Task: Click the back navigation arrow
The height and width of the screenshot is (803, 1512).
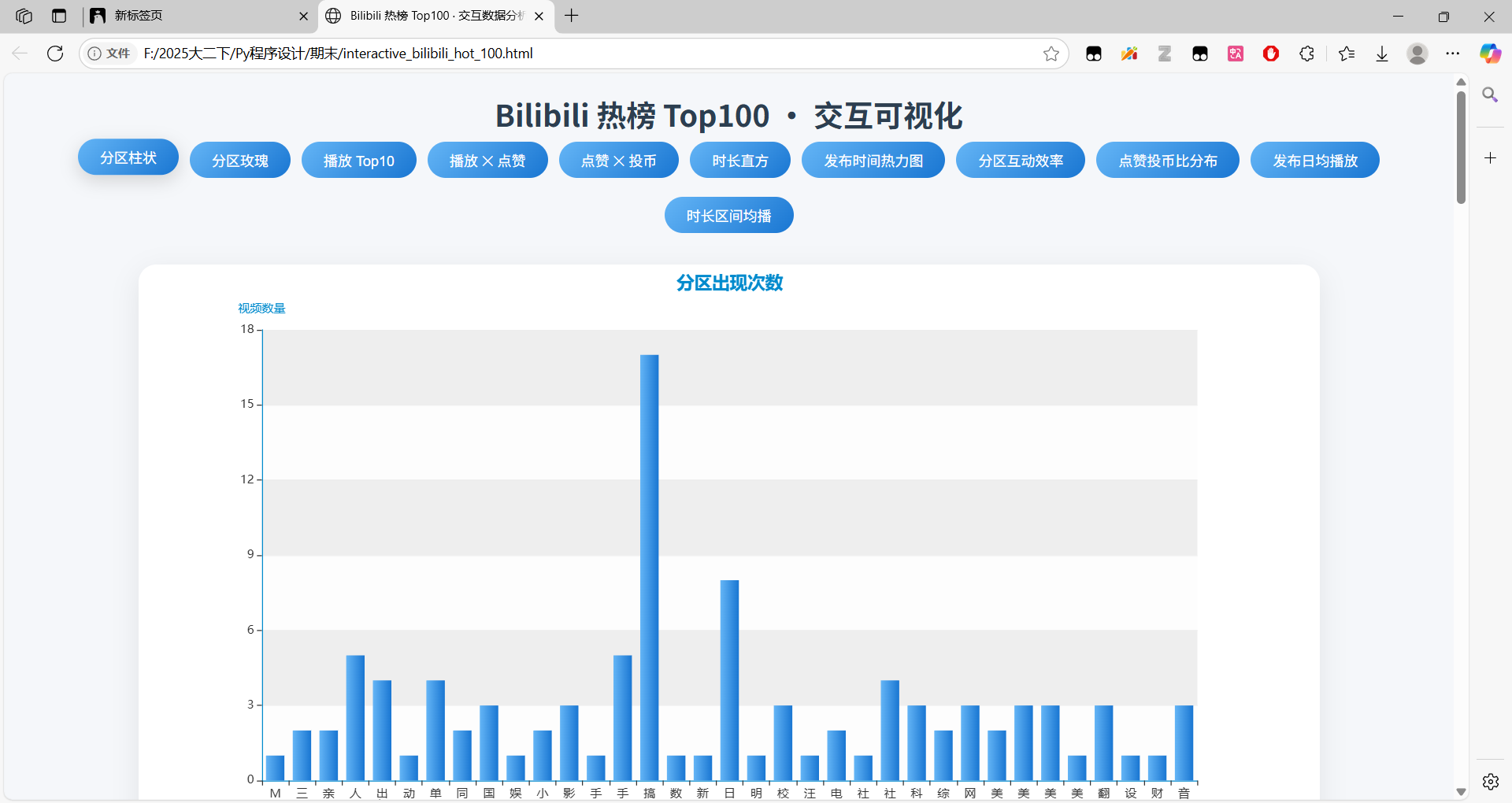Action: [x=20, y=54]
